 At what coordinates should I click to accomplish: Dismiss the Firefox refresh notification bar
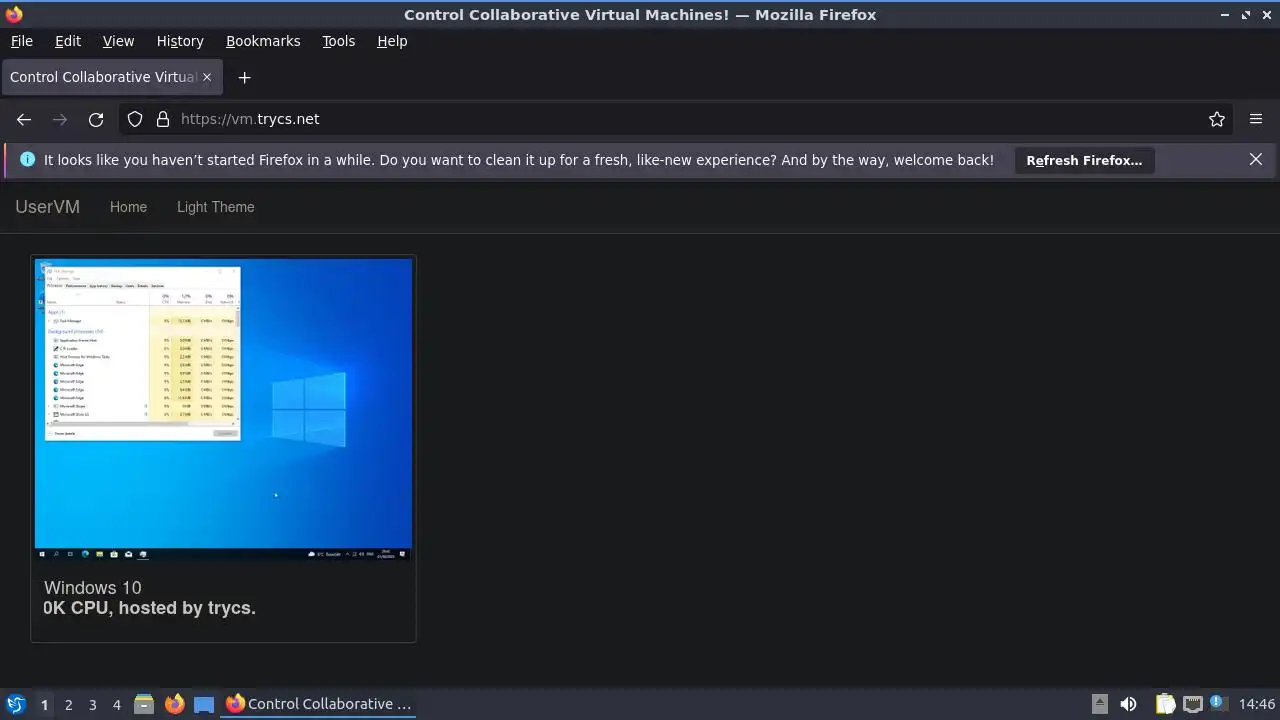click(1256, 159)
